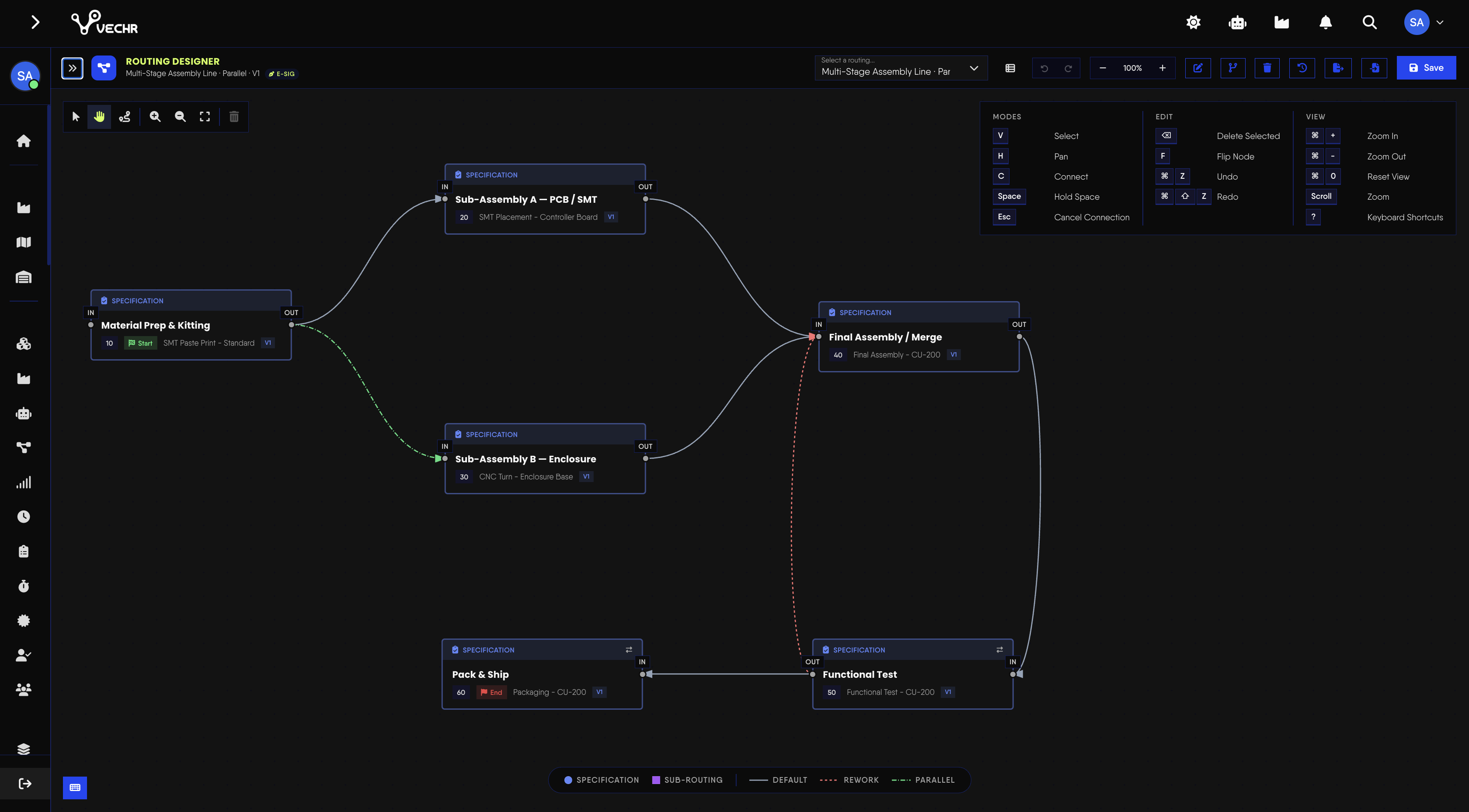Click the IN port of Final Assembly / Merge
The width and height of the screenshot is (1469, 812).
(x=819, y=337)
